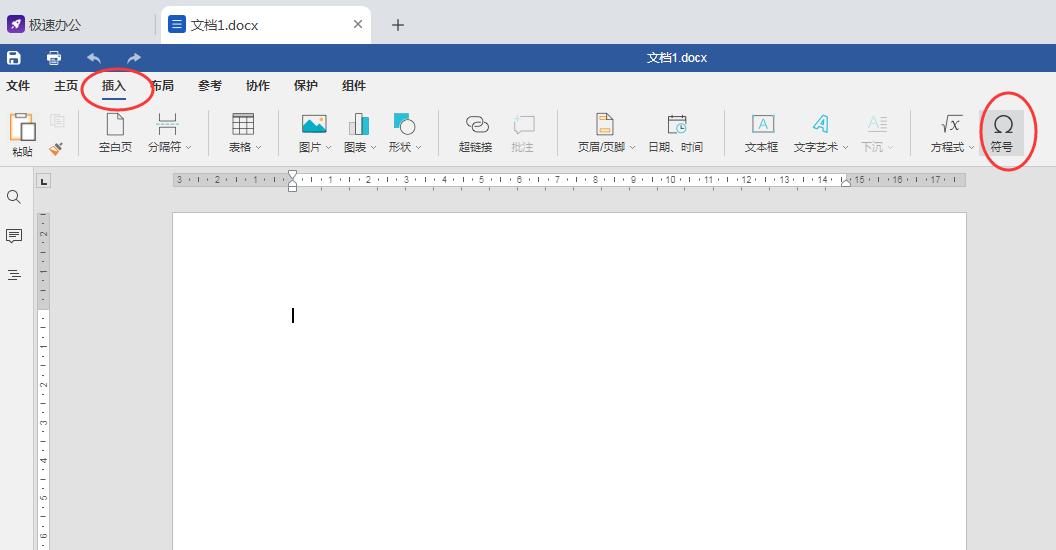The height and width of the screenshot is (550, 1056).
Task: Open the Symbol (符号) dialog
Action: tap(1002, 133)
